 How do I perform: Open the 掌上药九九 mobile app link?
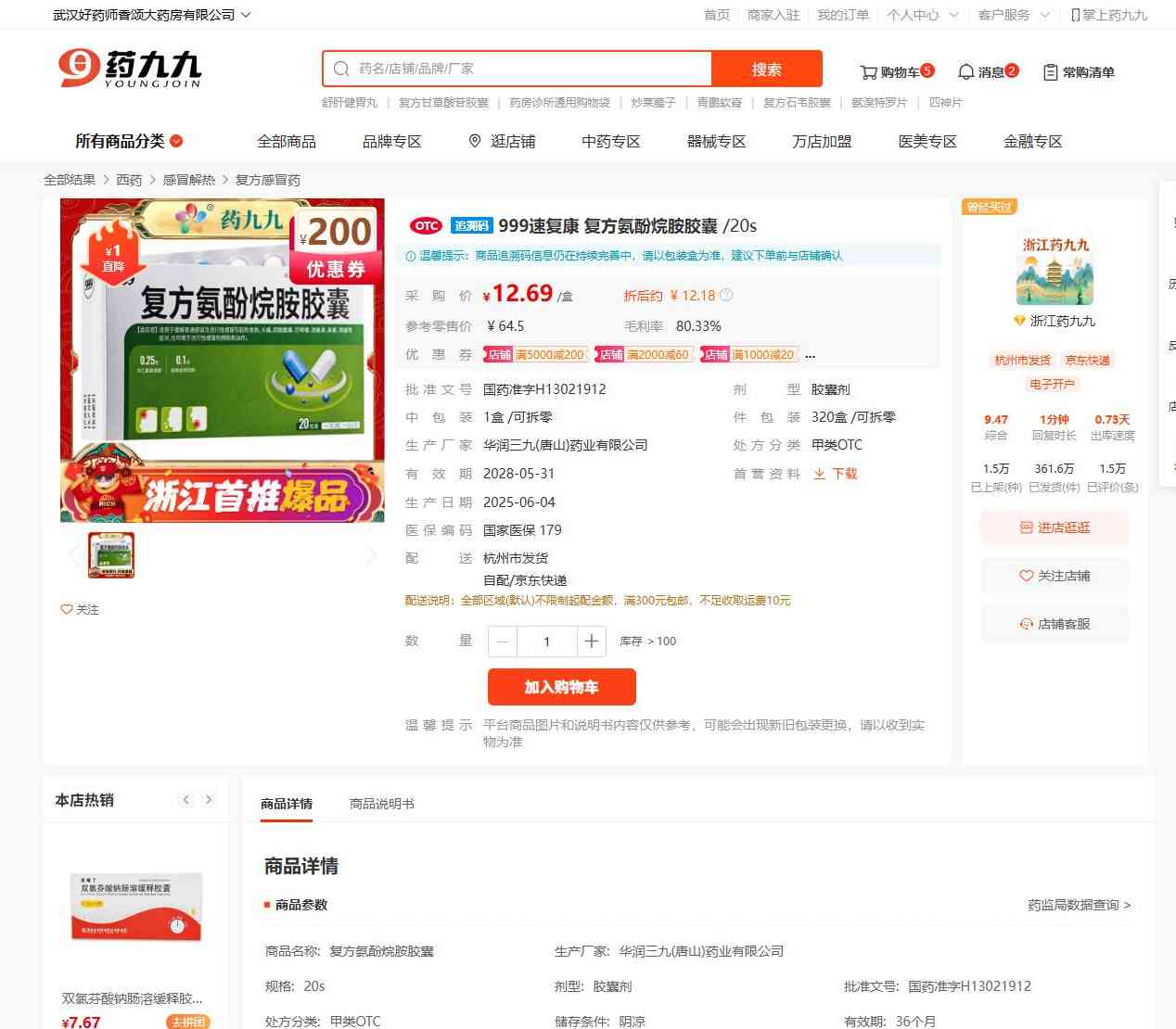[x=1109, y=15]
